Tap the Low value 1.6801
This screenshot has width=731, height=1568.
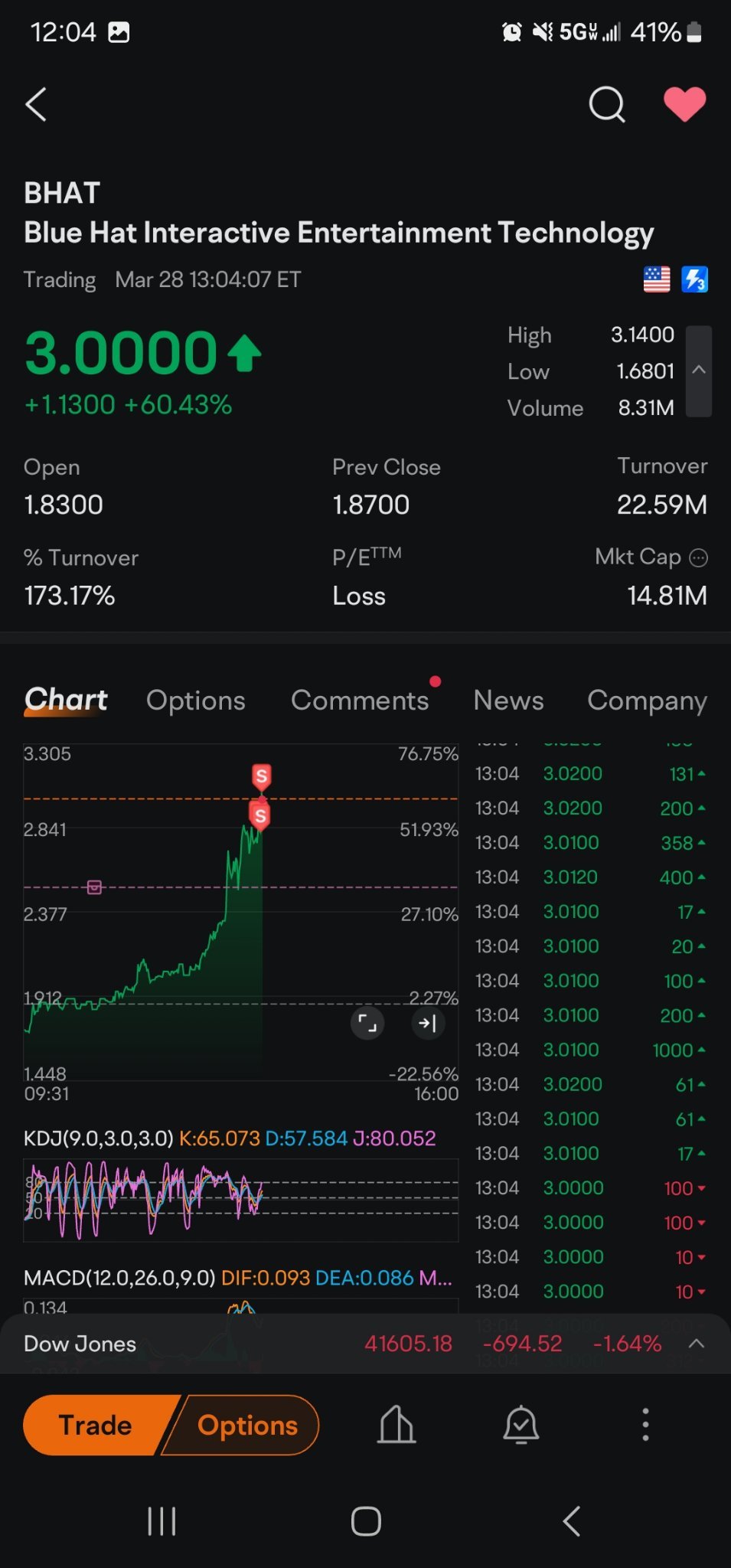[x=645, y=371]
